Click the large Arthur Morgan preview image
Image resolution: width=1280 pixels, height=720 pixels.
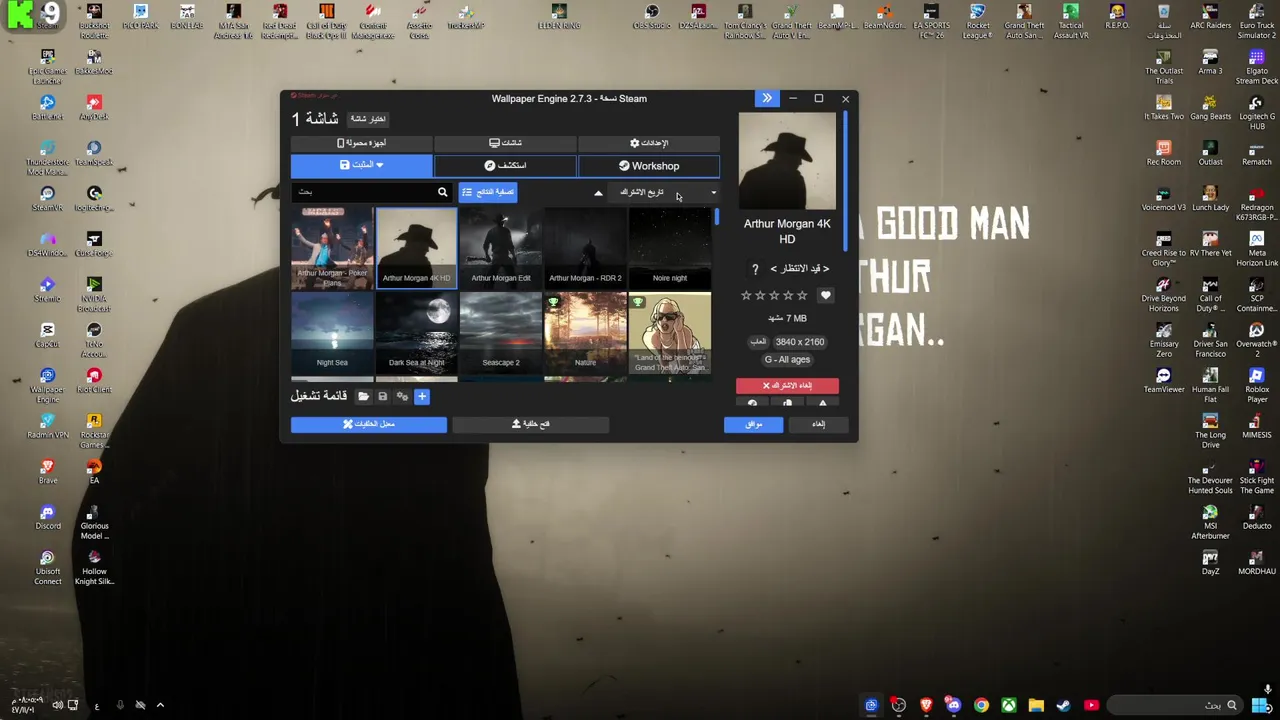pyautogui.click(x=787, y=161)
